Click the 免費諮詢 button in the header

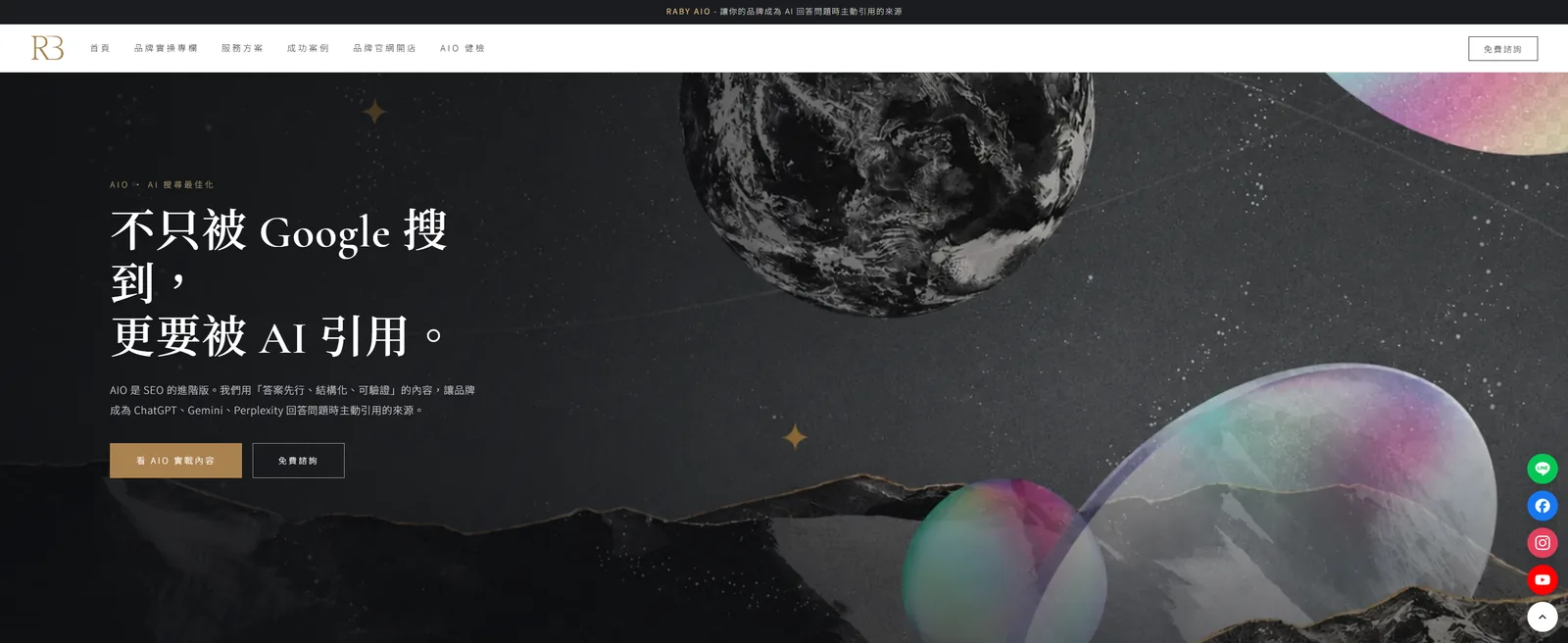pyautogui.click(x=1502, y=49)
